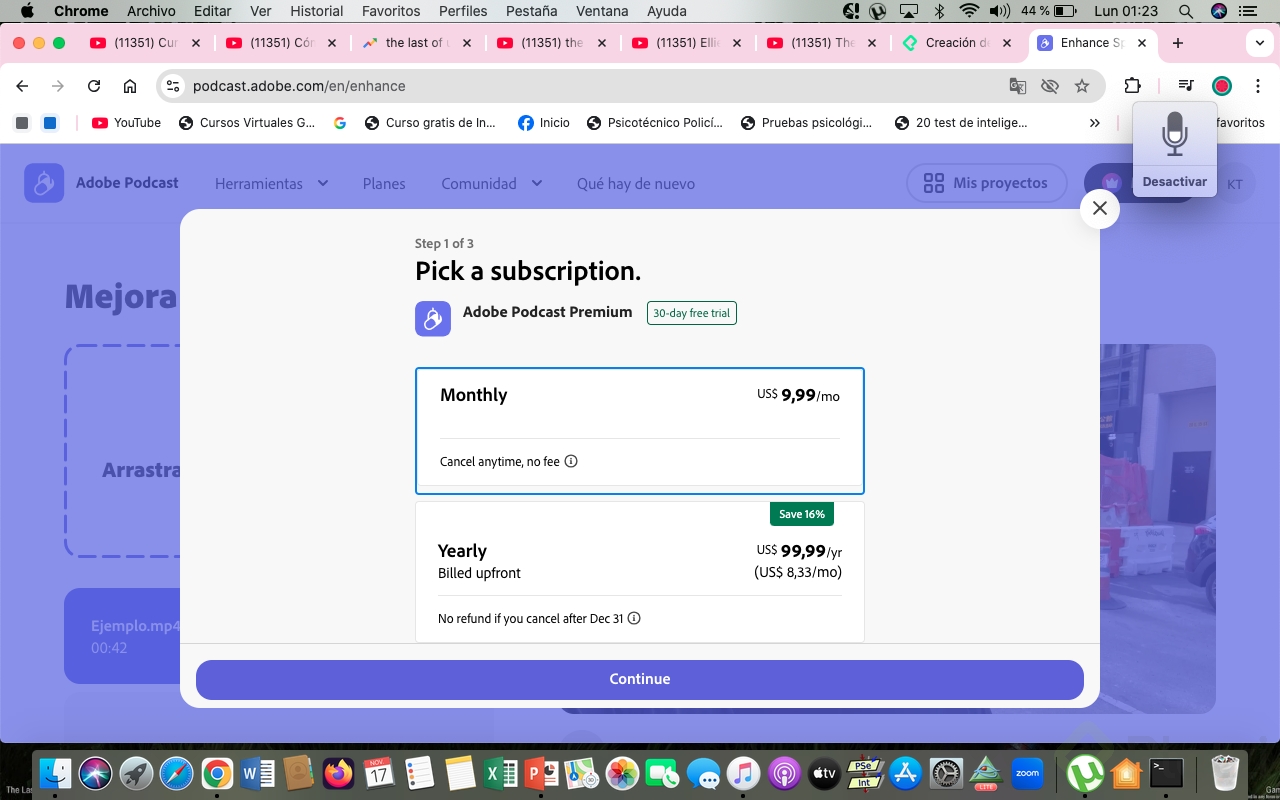Close the subscription dialog with the X
1280x800 pixels.
coord(1100,208)
